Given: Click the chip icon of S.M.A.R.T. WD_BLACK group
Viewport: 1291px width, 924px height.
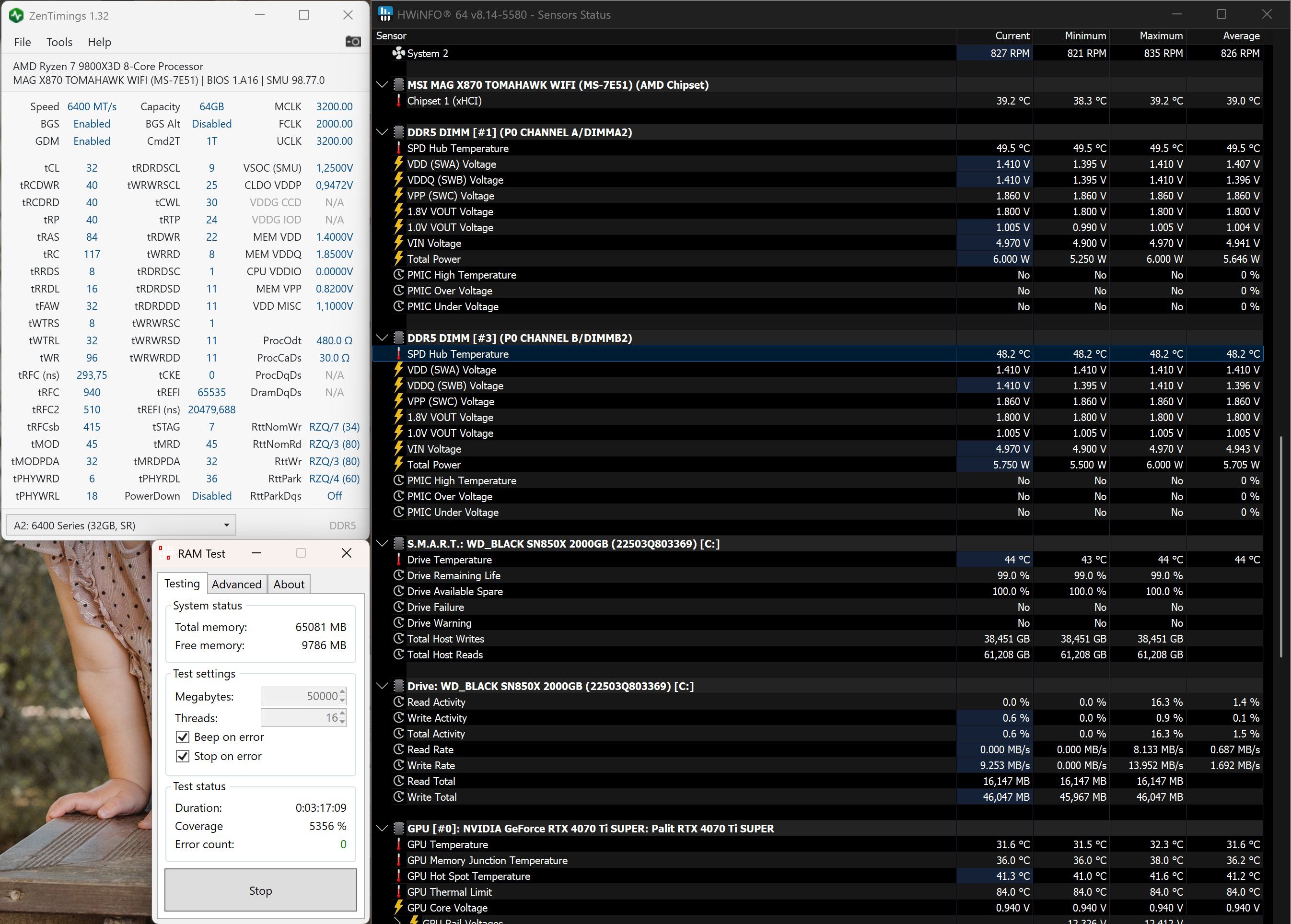Looking at the screenshot, I should (399, 543).
